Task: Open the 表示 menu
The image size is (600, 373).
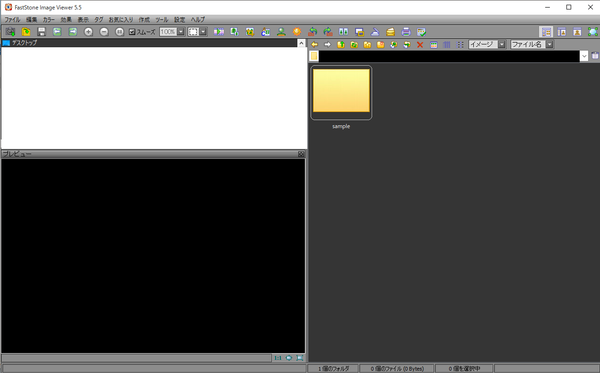Action: [83, 20]
